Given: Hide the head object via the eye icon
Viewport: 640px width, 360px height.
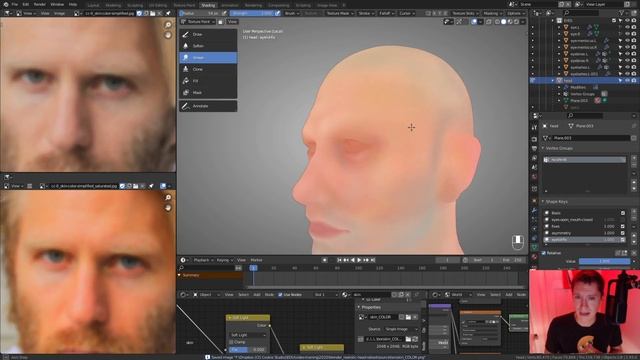Looking at the screenshot, I should click(627, 81).
